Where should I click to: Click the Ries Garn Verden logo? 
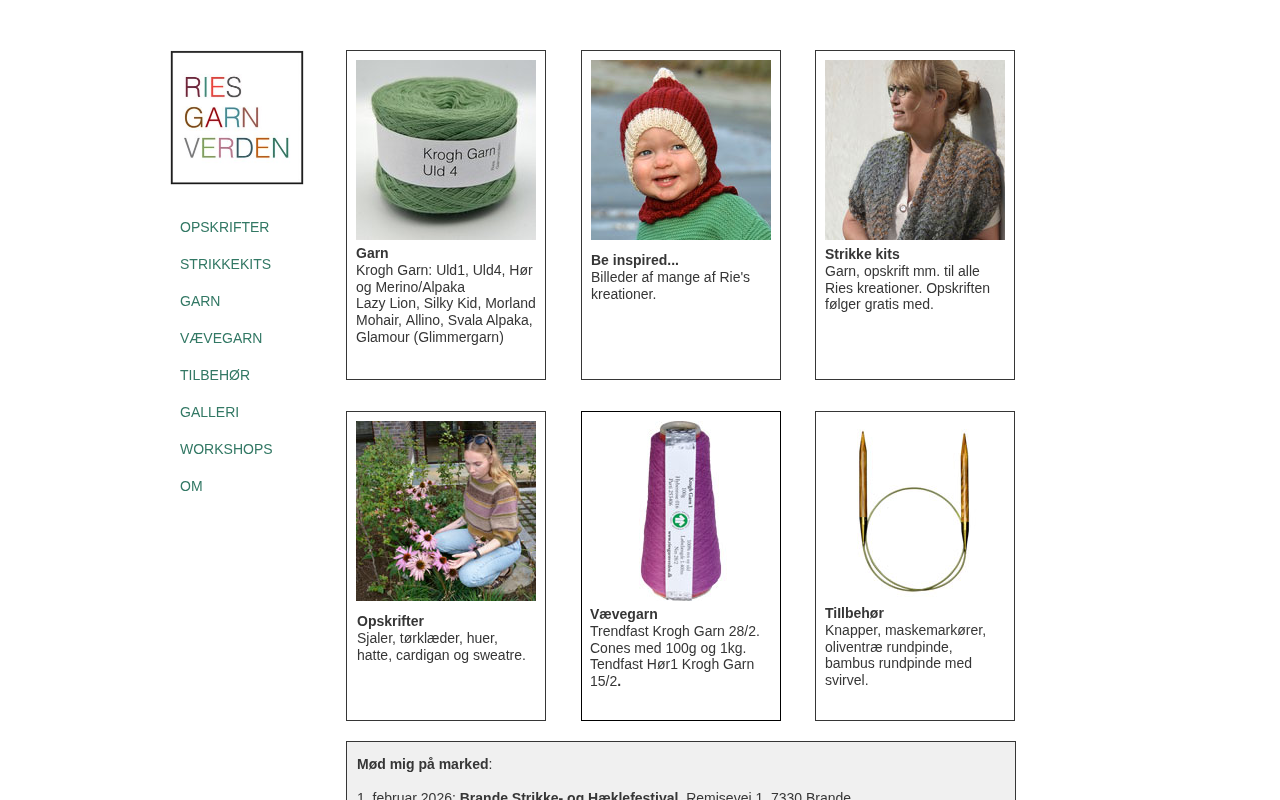[x=237, y=118]
